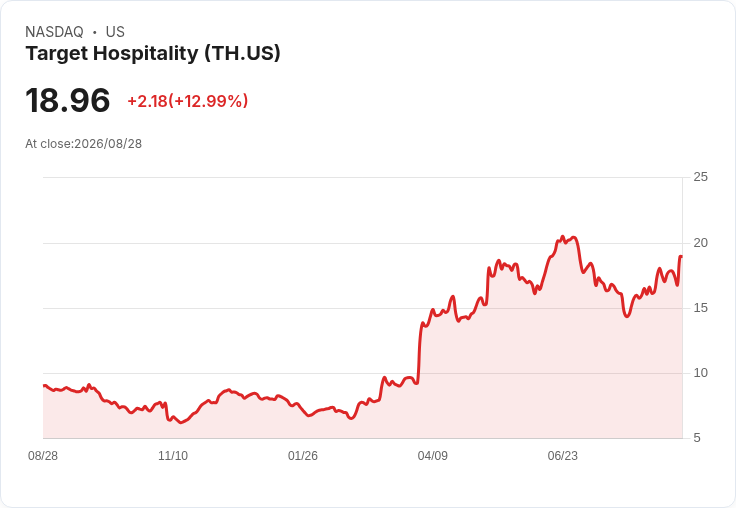Click the sharp price jump before 04/09
The image size is (736, 508).
pyautogui.click(x=419, y=352)
